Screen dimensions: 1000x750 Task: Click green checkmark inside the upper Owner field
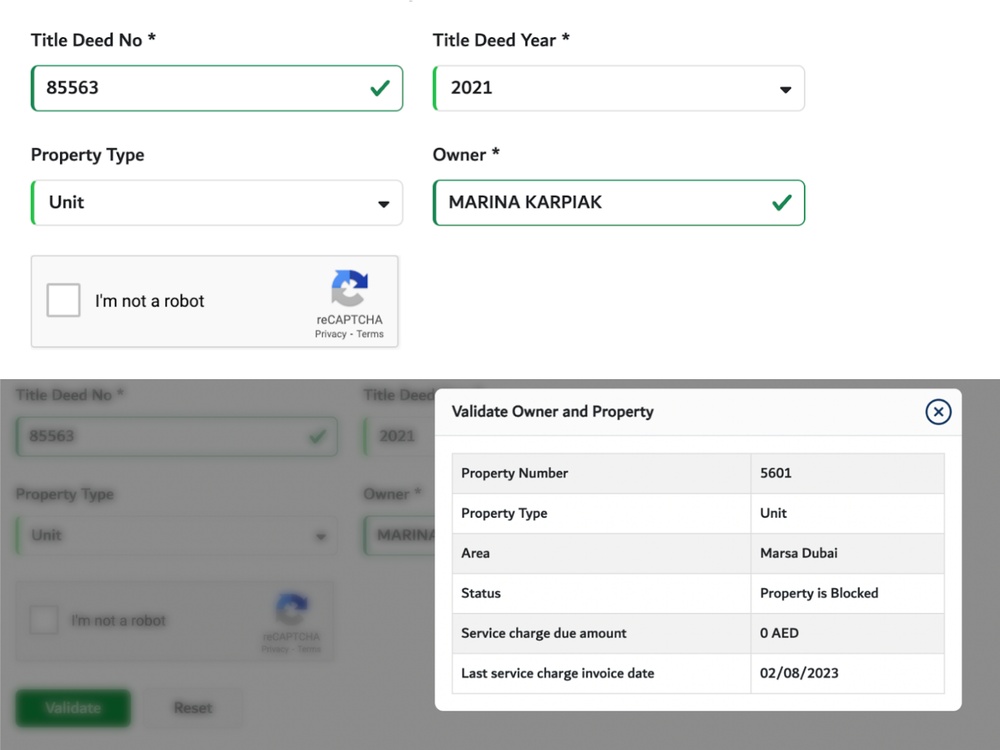(782, 203)
